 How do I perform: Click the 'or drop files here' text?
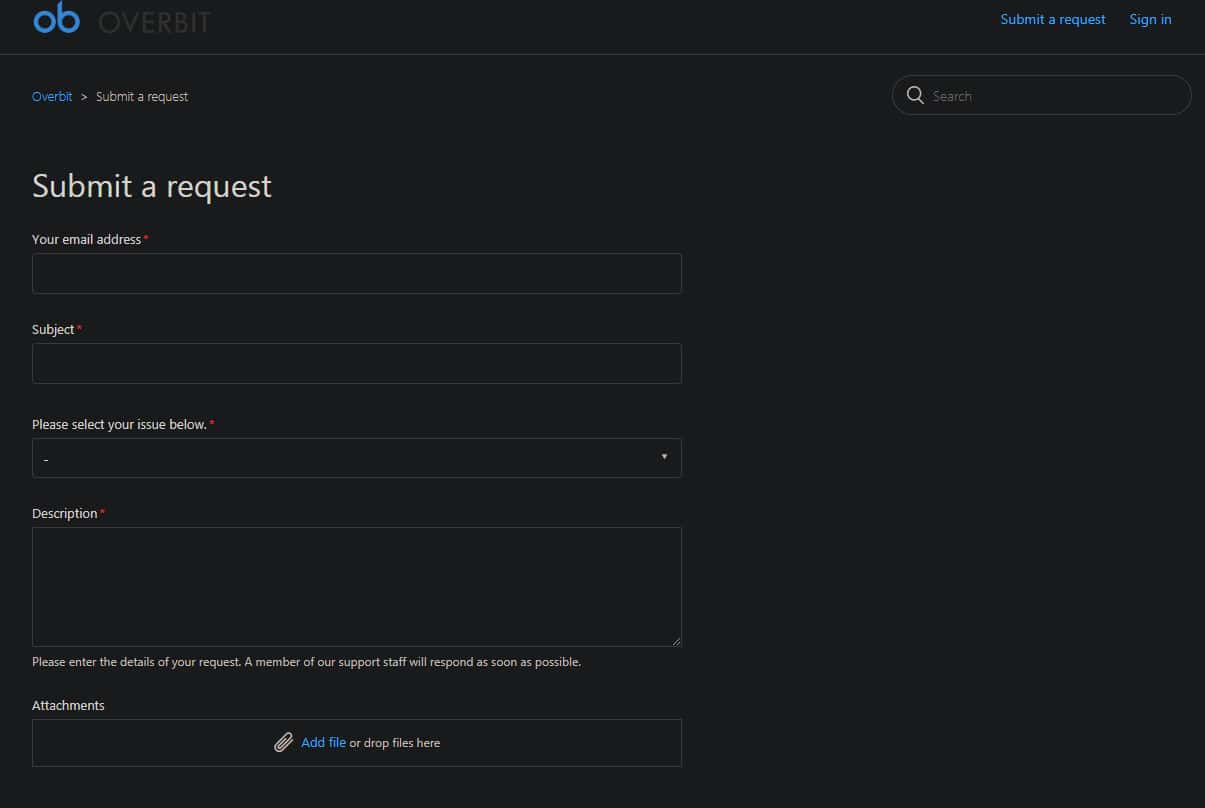[395, 743]
